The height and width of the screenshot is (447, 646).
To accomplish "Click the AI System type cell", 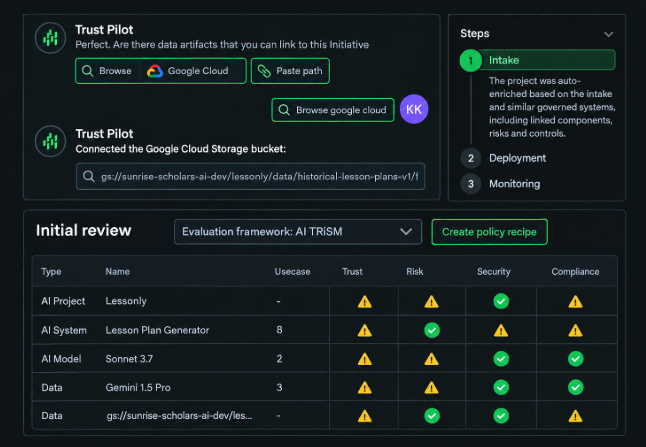I will (x=64, y=330).
